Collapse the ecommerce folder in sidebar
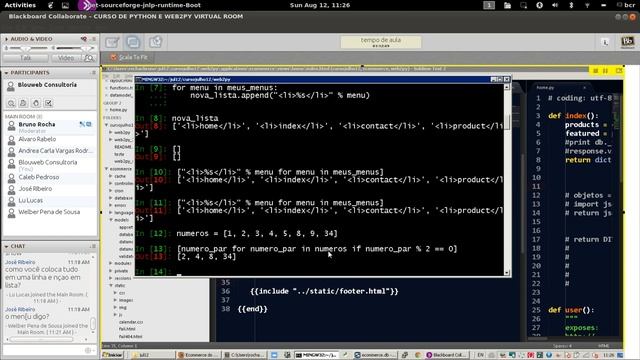Image resolution: width=640 pixels, height=360 pixels. click(x=107, y=169)
